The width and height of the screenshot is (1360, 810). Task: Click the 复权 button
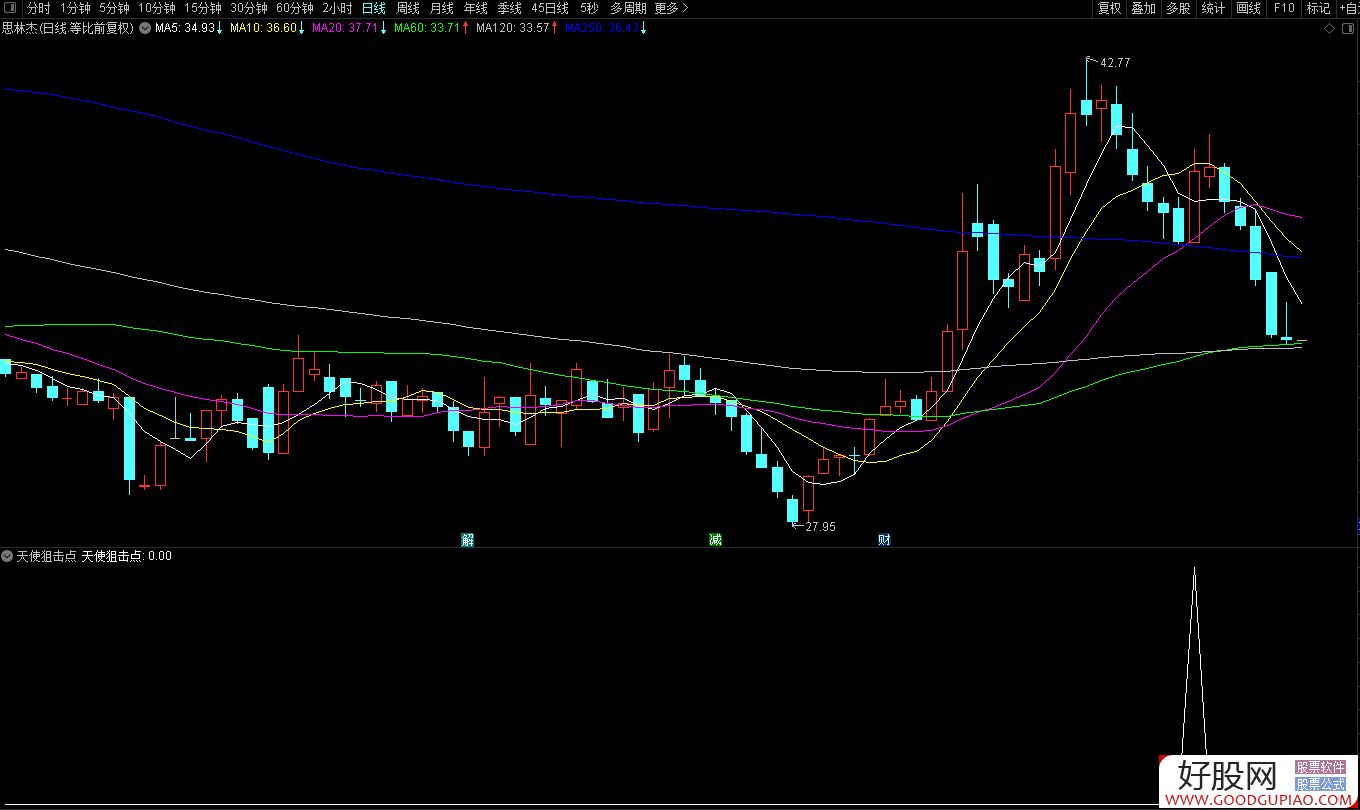tap(1109, 8)
